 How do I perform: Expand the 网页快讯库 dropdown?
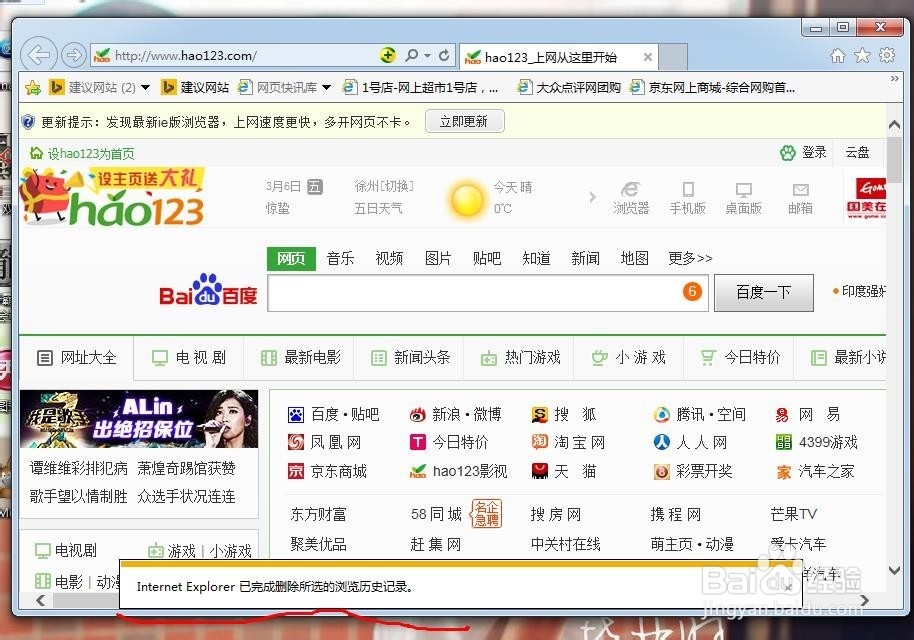pos(326,88)
